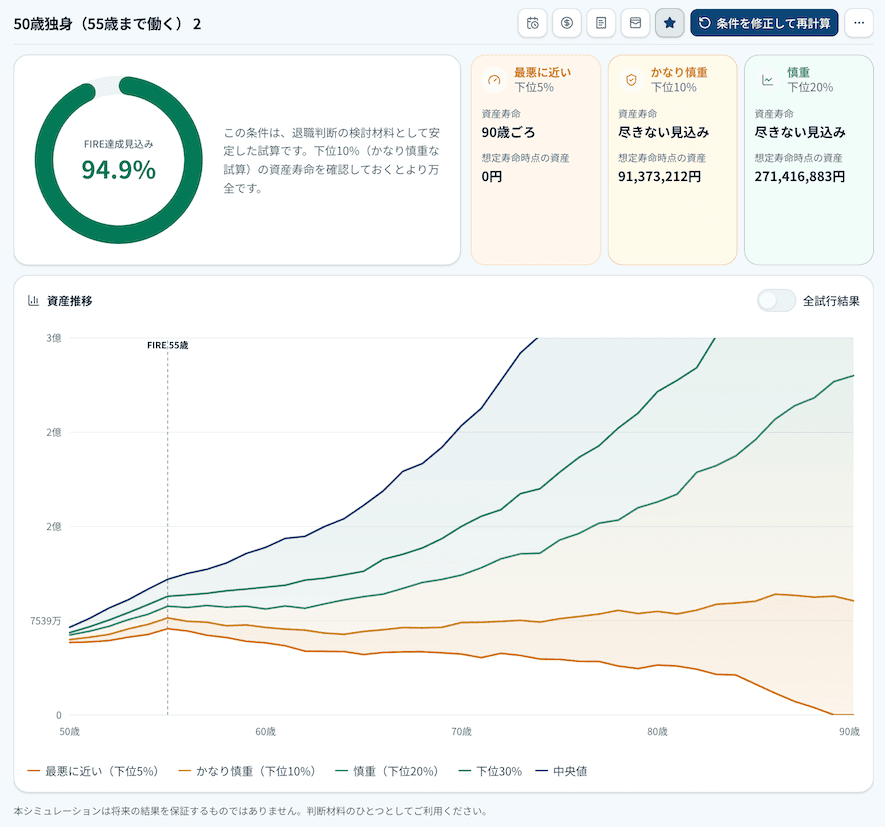885x827 pixels.
Task: Click the calendar-clock schedule icon
Action: (532, 23)
